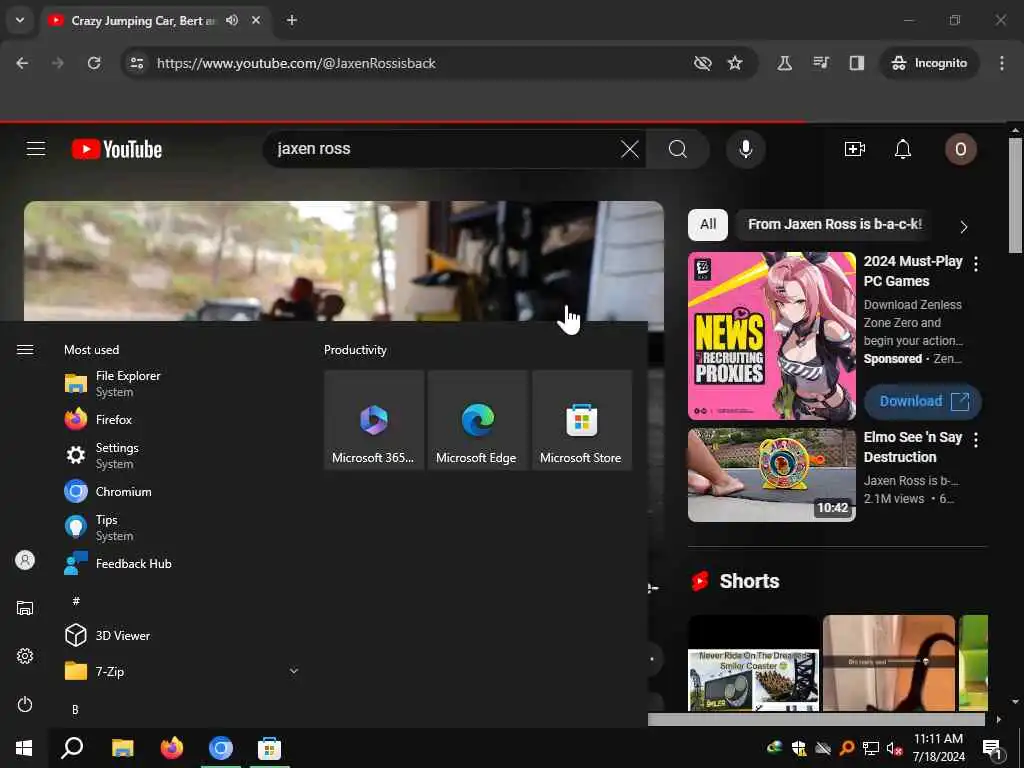
Task: Click the address bar URL
Action: coord(296,63)
